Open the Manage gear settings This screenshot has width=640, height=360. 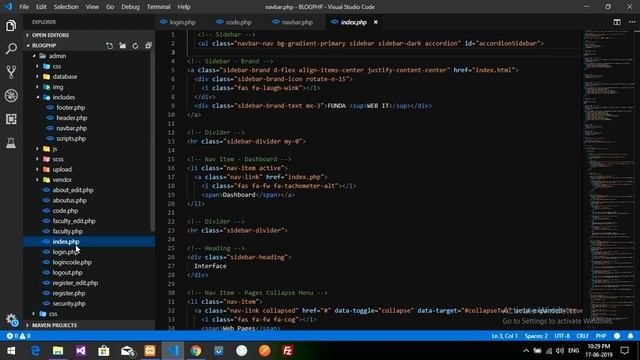pyautogui.click(x=11, y=320)
